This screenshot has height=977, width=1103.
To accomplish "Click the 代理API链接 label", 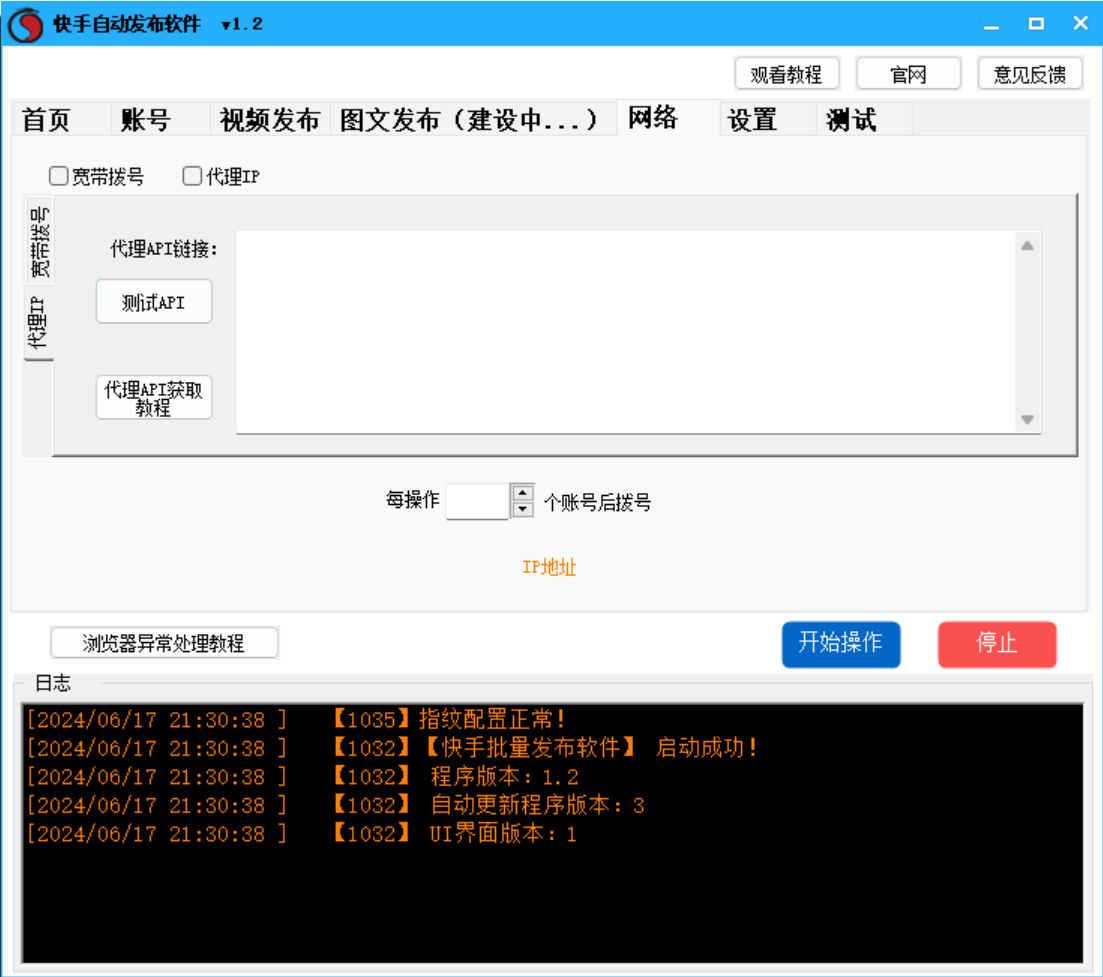I will tap(163, 249).
